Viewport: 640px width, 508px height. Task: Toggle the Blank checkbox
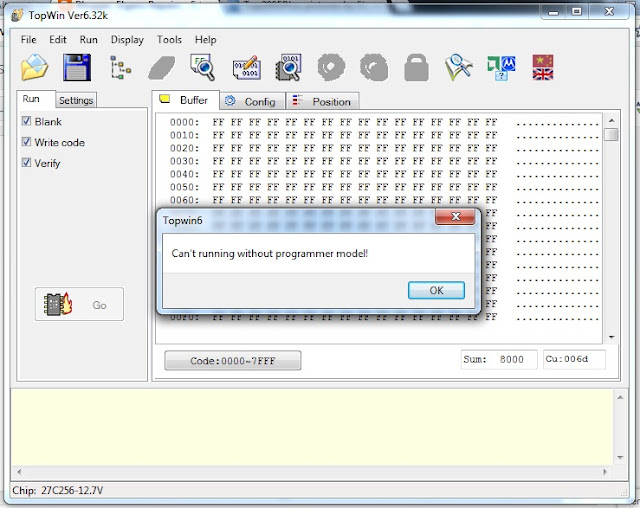click(x=27, y=121)
